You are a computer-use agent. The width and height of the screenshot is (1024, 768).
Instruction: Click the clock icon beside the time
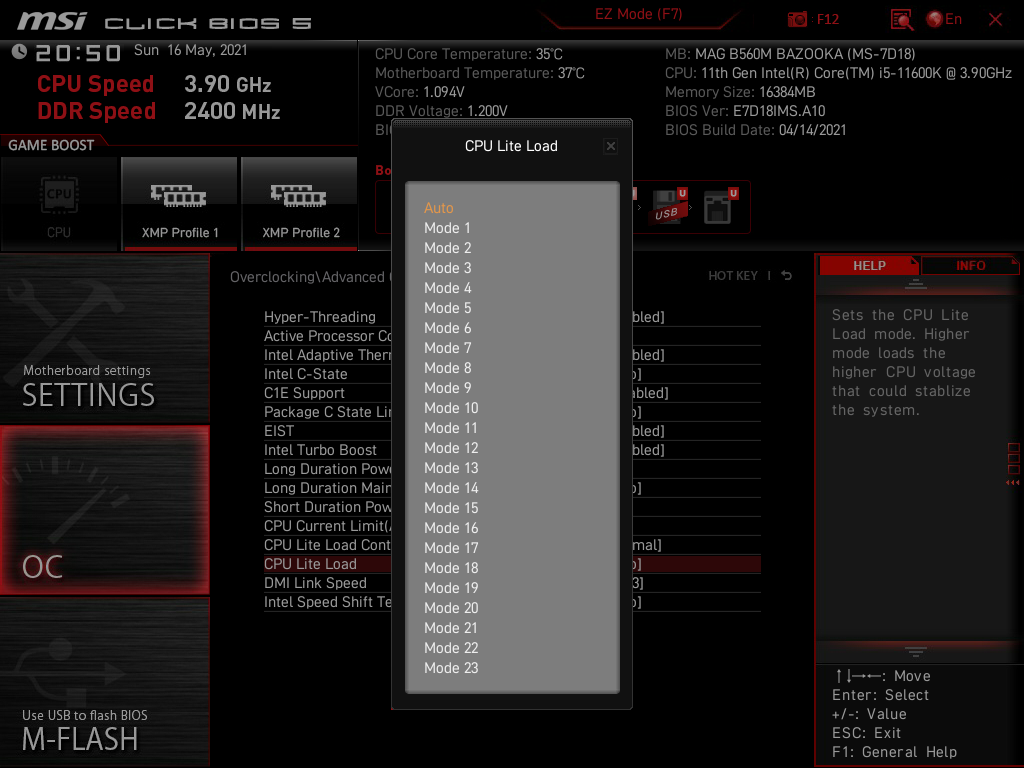[x=19, y=52]
